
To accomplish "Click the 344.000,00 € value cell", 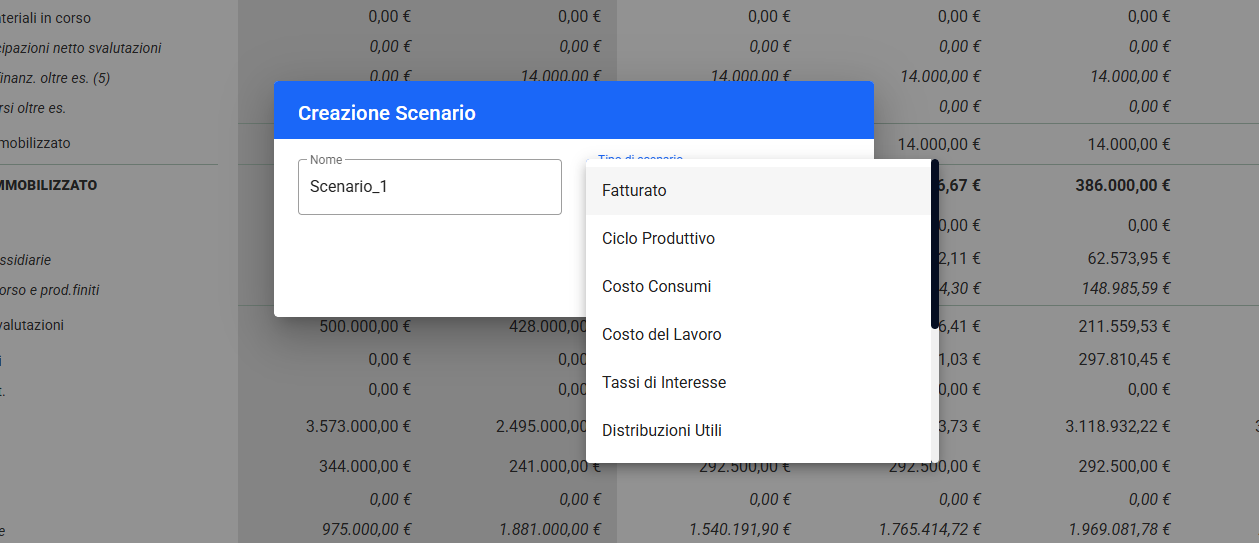I will (365, 465).
